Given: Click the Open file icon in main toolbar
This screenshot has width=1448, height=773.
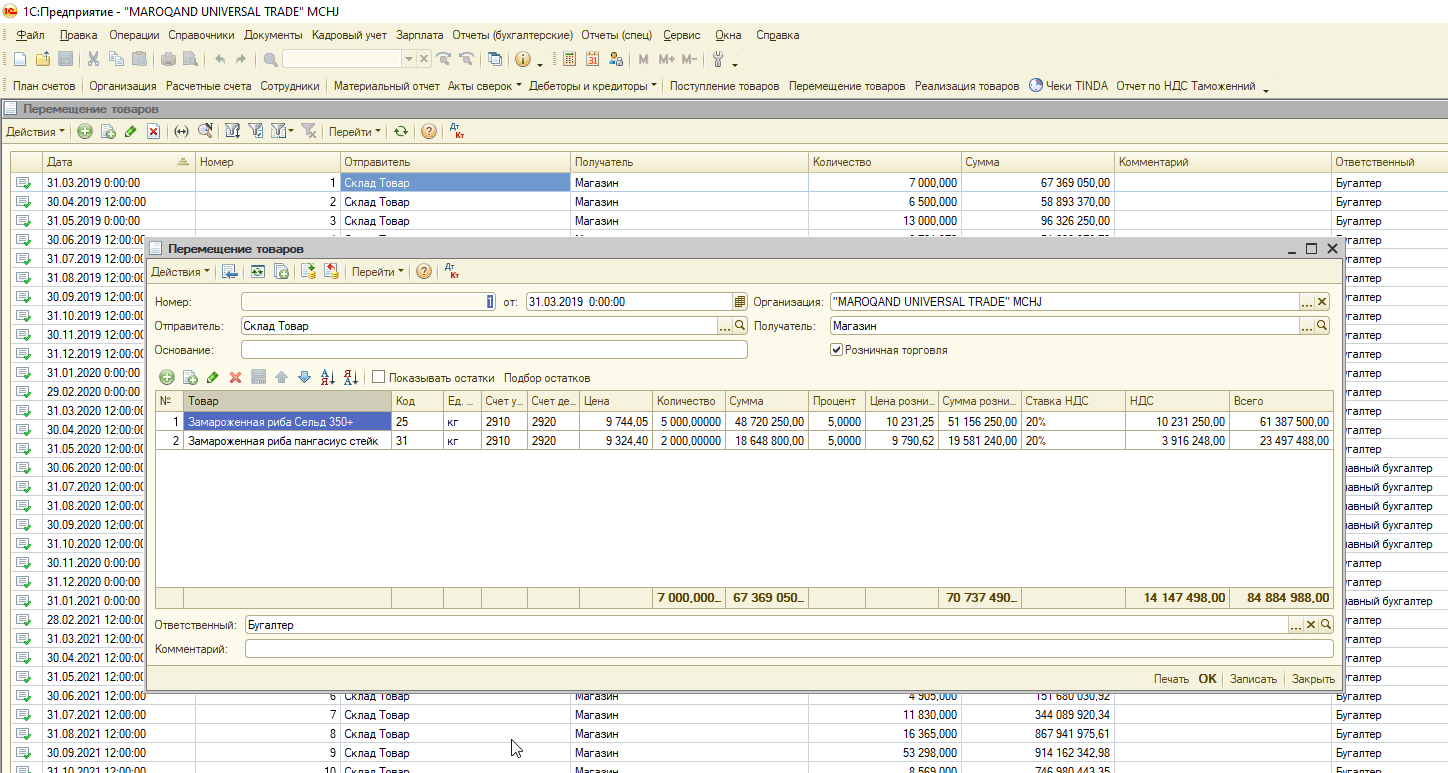Looking at the screenshot, I should coord(43,59).
